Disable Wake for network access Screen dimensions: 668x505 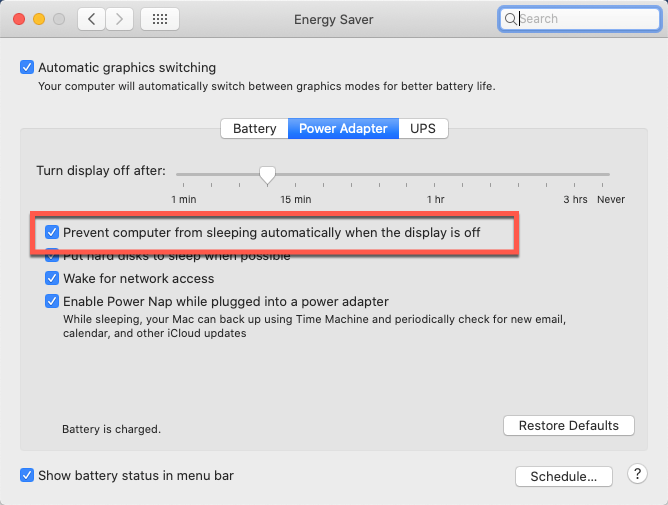(52, 278)
